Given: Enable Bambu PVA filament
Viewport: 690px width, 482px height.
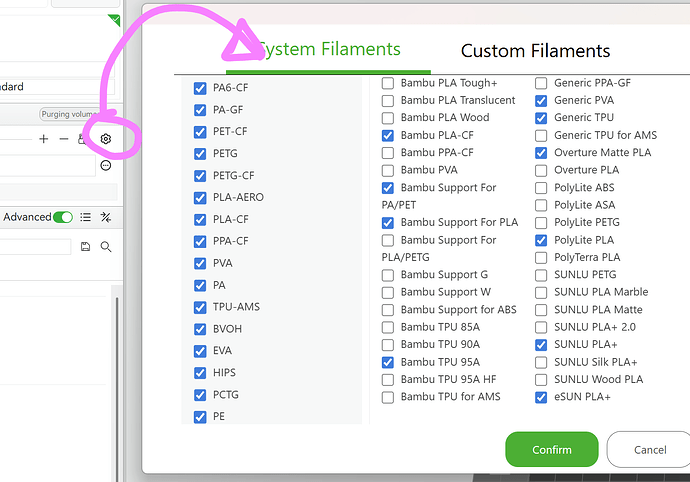Looking at the screenshot, I should 388,170.
